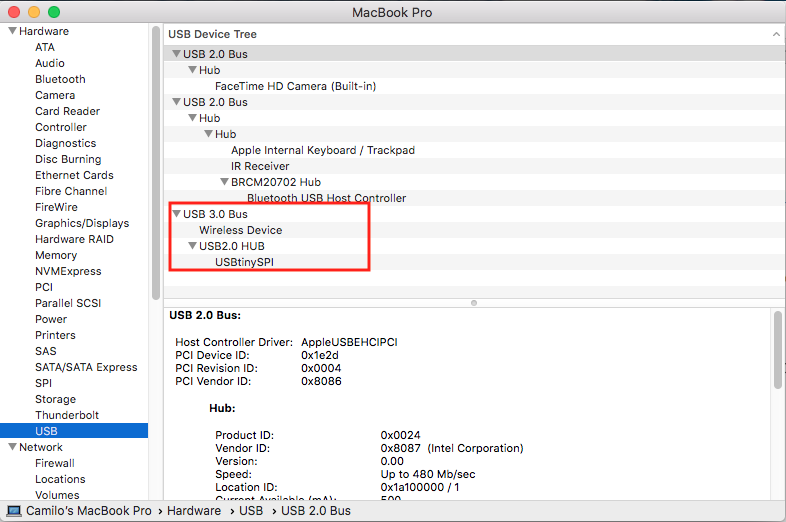
Task: Select Disc Burning entry
Action: pyautogui.click(x=68, y=159)
